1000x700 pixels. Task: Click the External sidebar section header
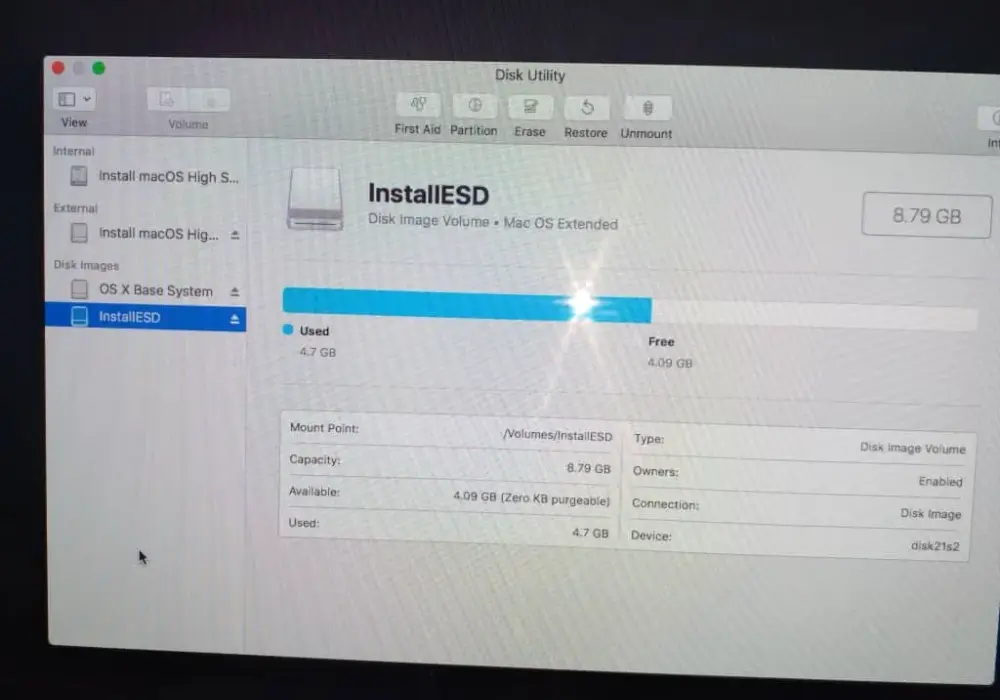point(75,208)
